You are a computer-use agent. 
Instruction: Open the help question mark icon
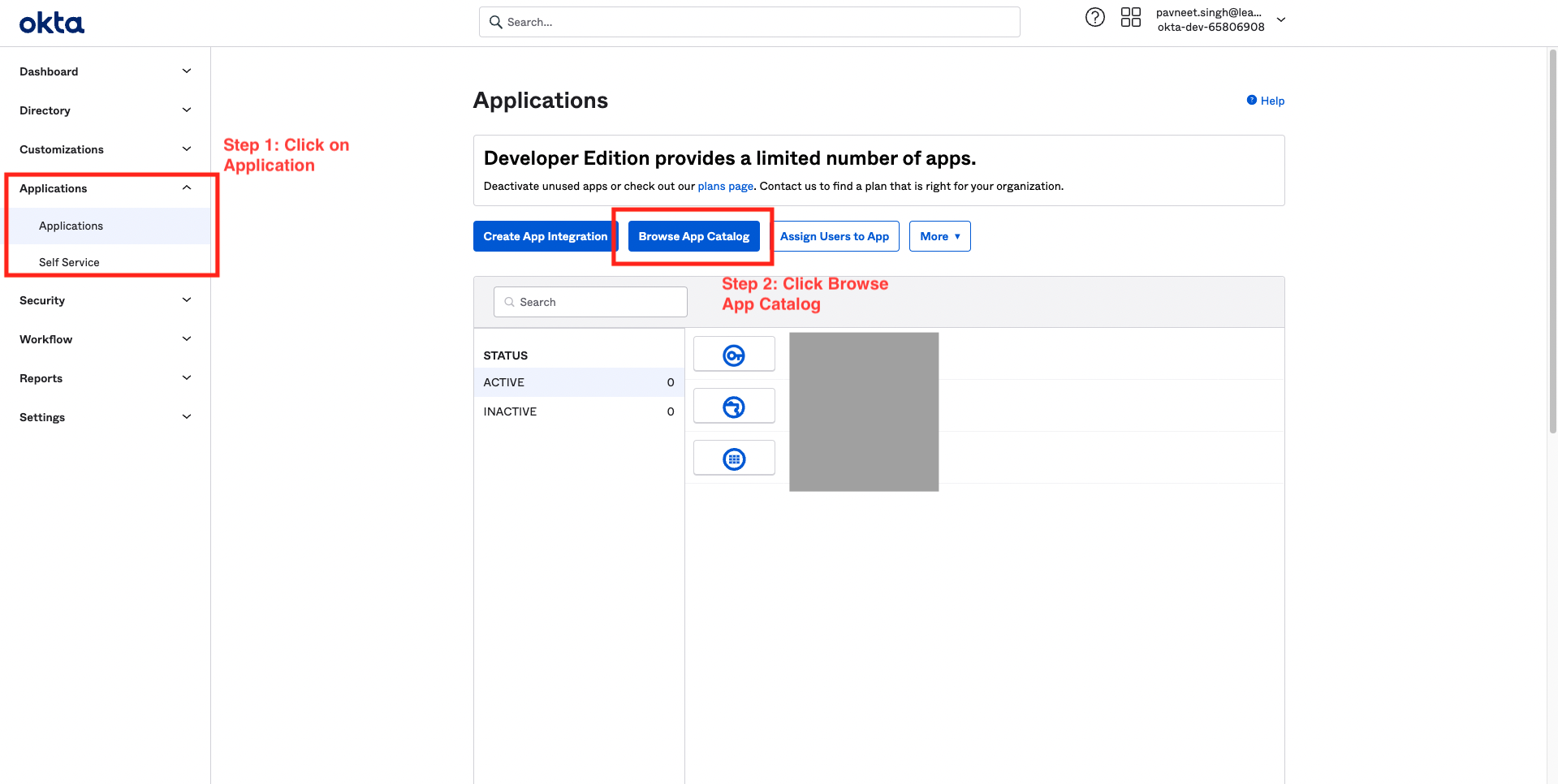tap(1095, 17)
